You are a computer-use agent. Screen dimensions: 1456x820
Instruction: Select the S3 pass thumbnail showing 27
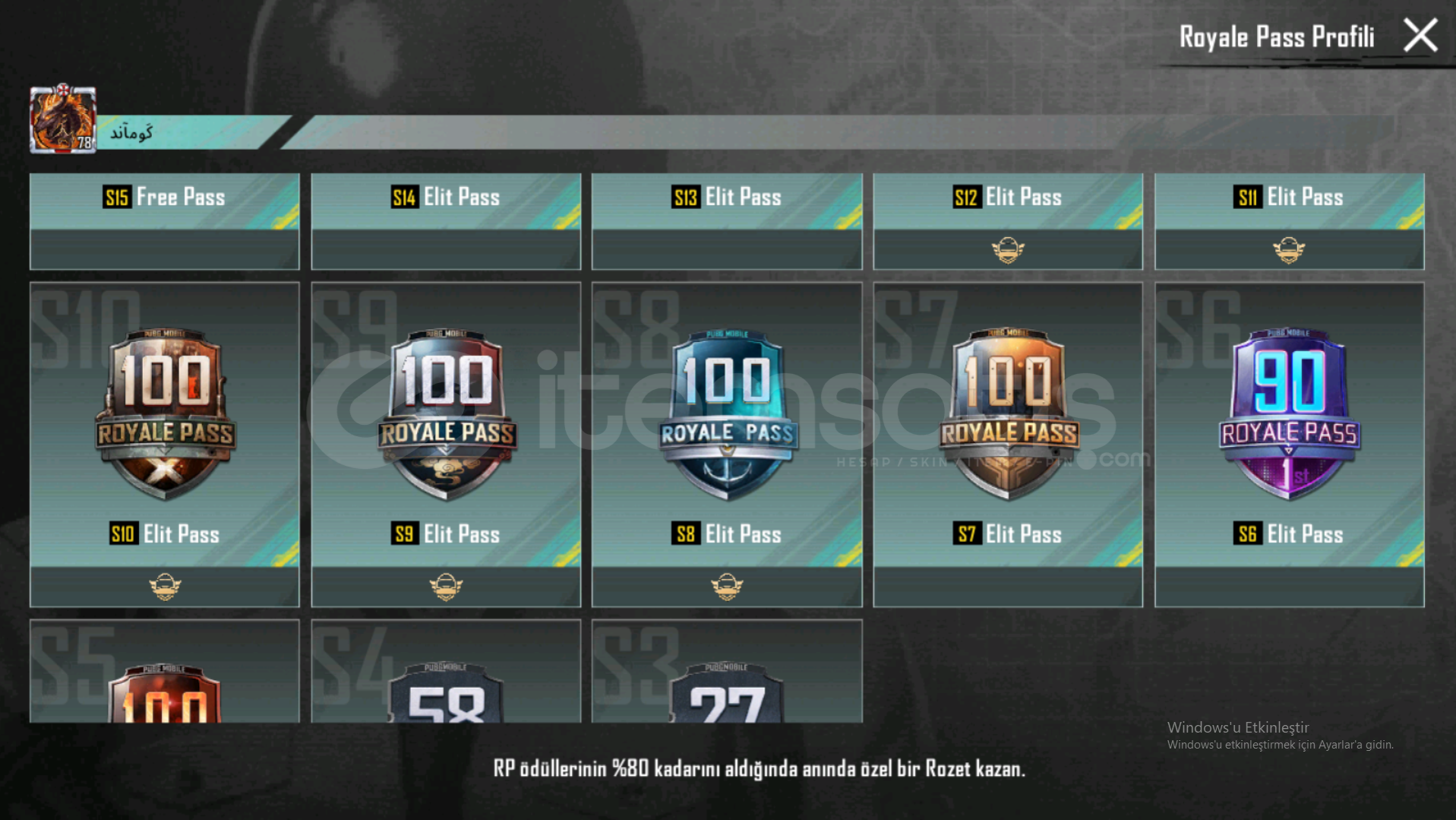click(727, 671)
